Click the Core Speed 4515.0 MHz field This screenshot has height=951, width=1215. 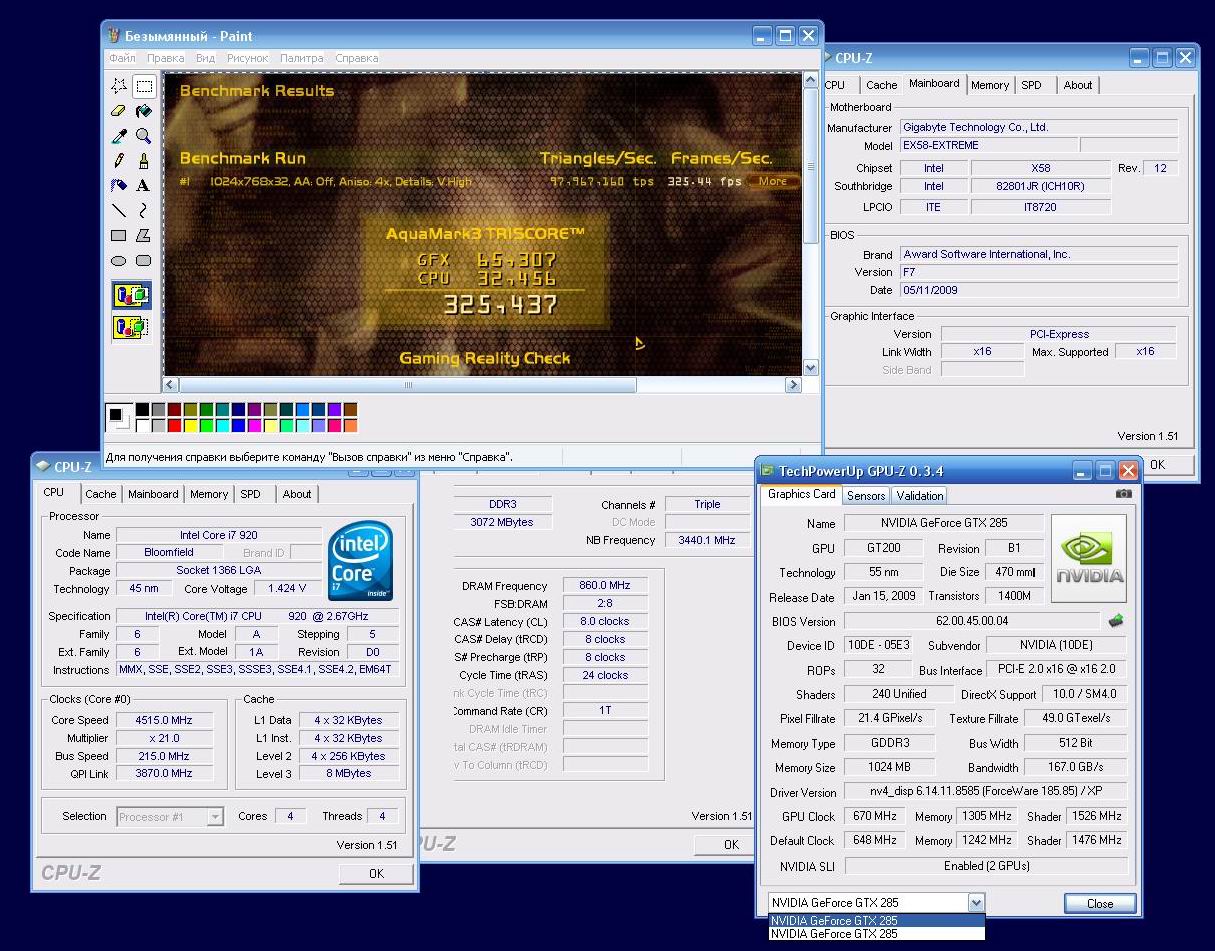click(x=166, y=720)
